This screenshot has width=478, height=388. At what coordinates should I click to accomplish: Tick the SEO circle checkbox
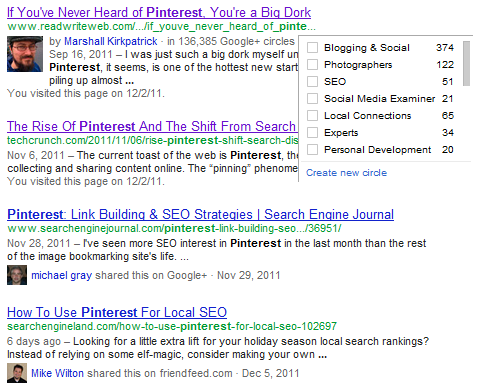312,82
